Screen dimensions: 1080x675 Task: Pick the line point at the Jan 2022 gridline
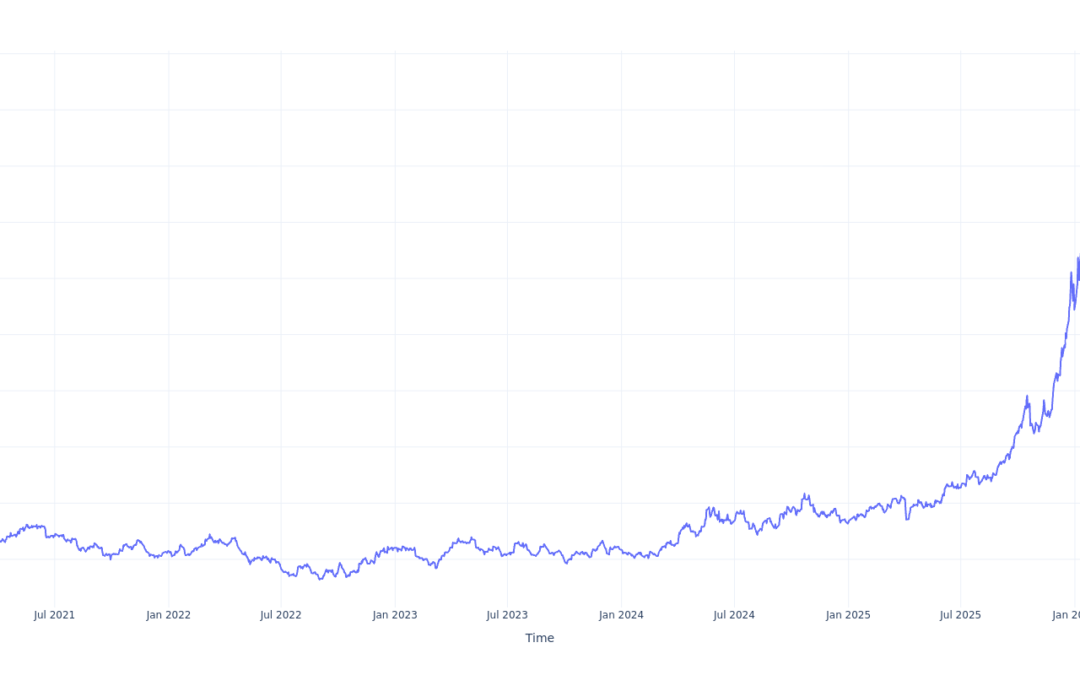pos(168,553)
